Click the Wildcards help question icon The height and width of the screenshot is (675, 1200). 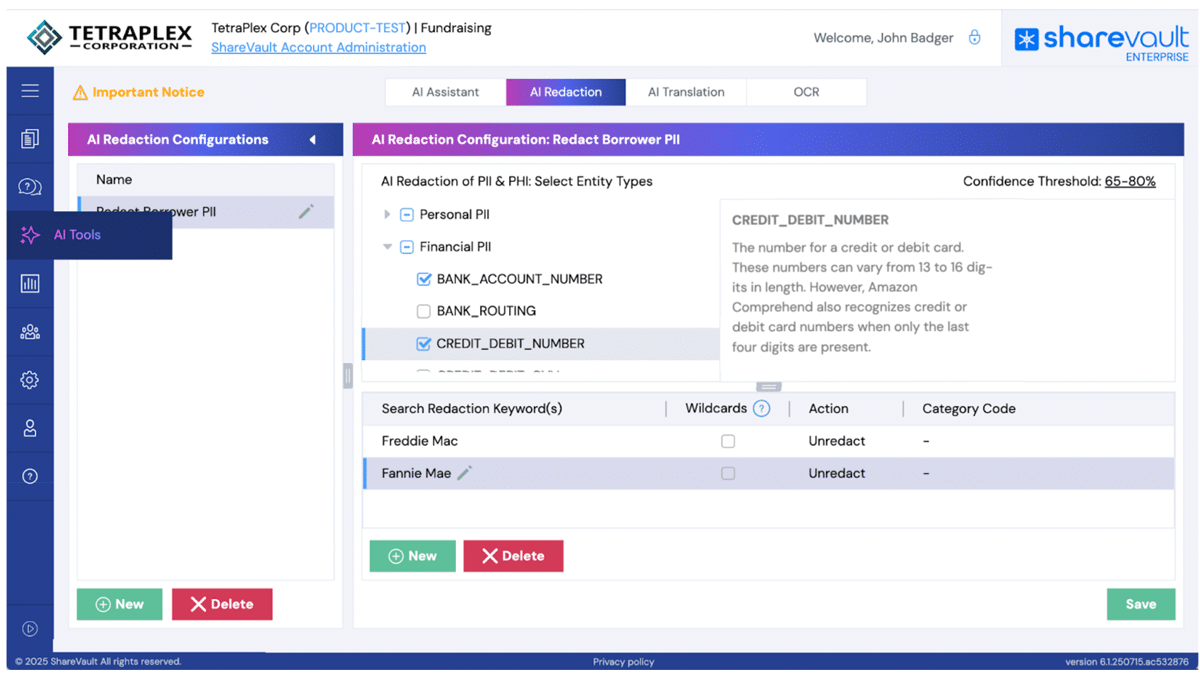762,408
